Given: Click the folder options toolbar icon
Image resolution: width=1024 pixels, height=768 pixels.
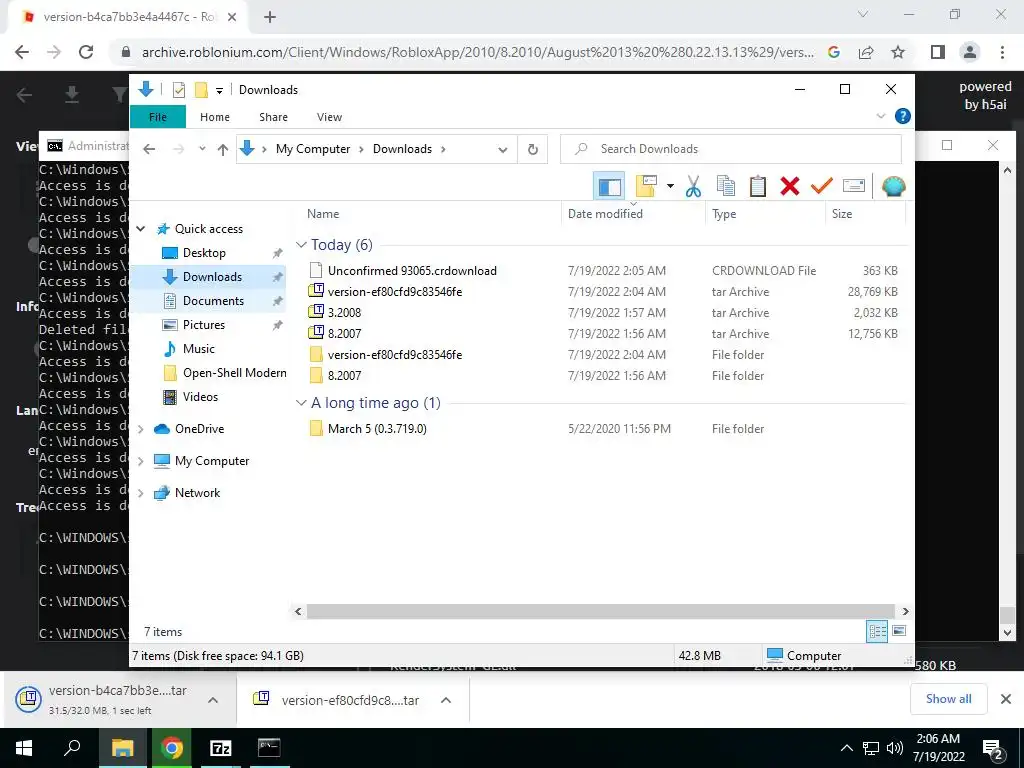Looking at the screenshot, I should (x=645, y=187).
